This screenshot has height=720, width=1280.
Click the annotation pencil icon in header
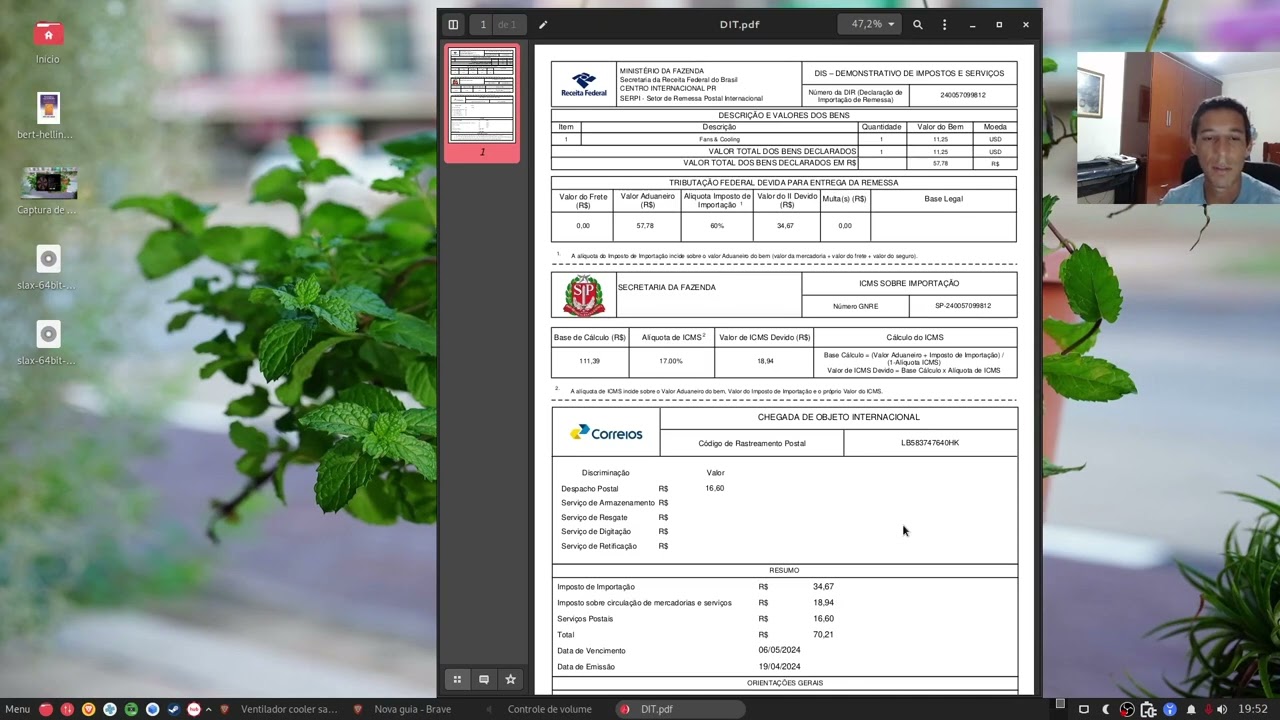[x=543, y=24]
